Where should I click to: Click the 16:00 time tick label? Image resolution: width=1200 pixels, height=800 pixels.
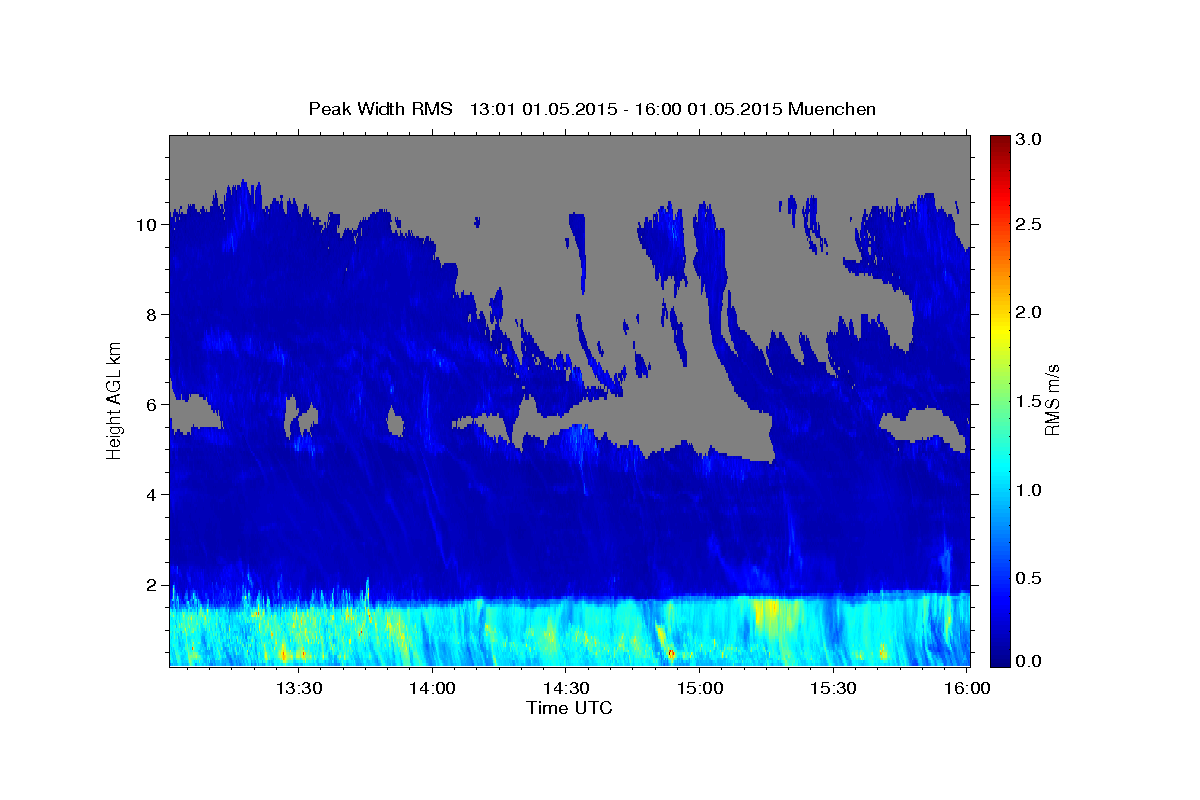click(967, 688)
